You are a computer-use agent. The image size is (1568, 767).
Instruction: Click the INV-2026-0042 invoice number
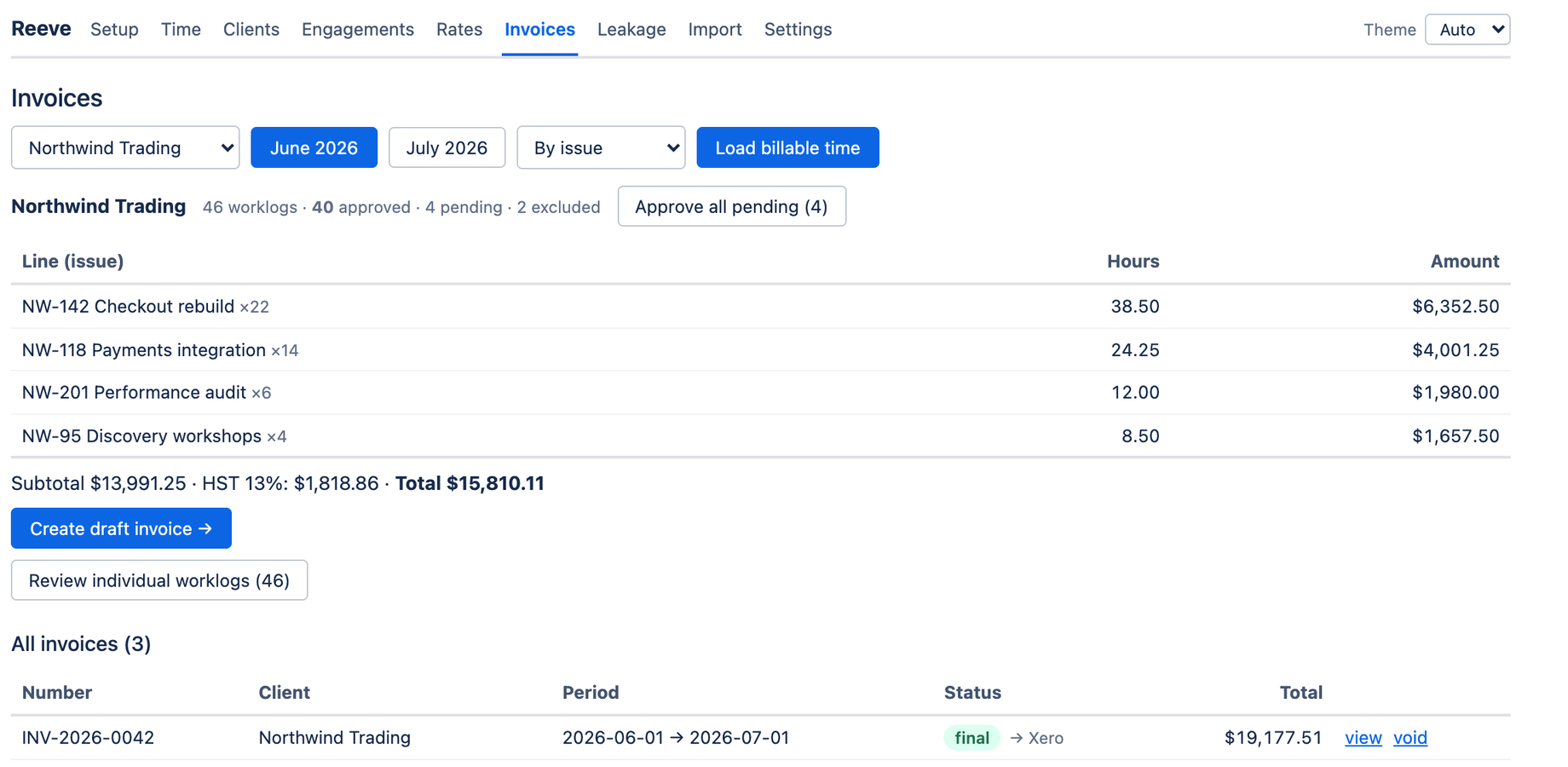[88, 738]
